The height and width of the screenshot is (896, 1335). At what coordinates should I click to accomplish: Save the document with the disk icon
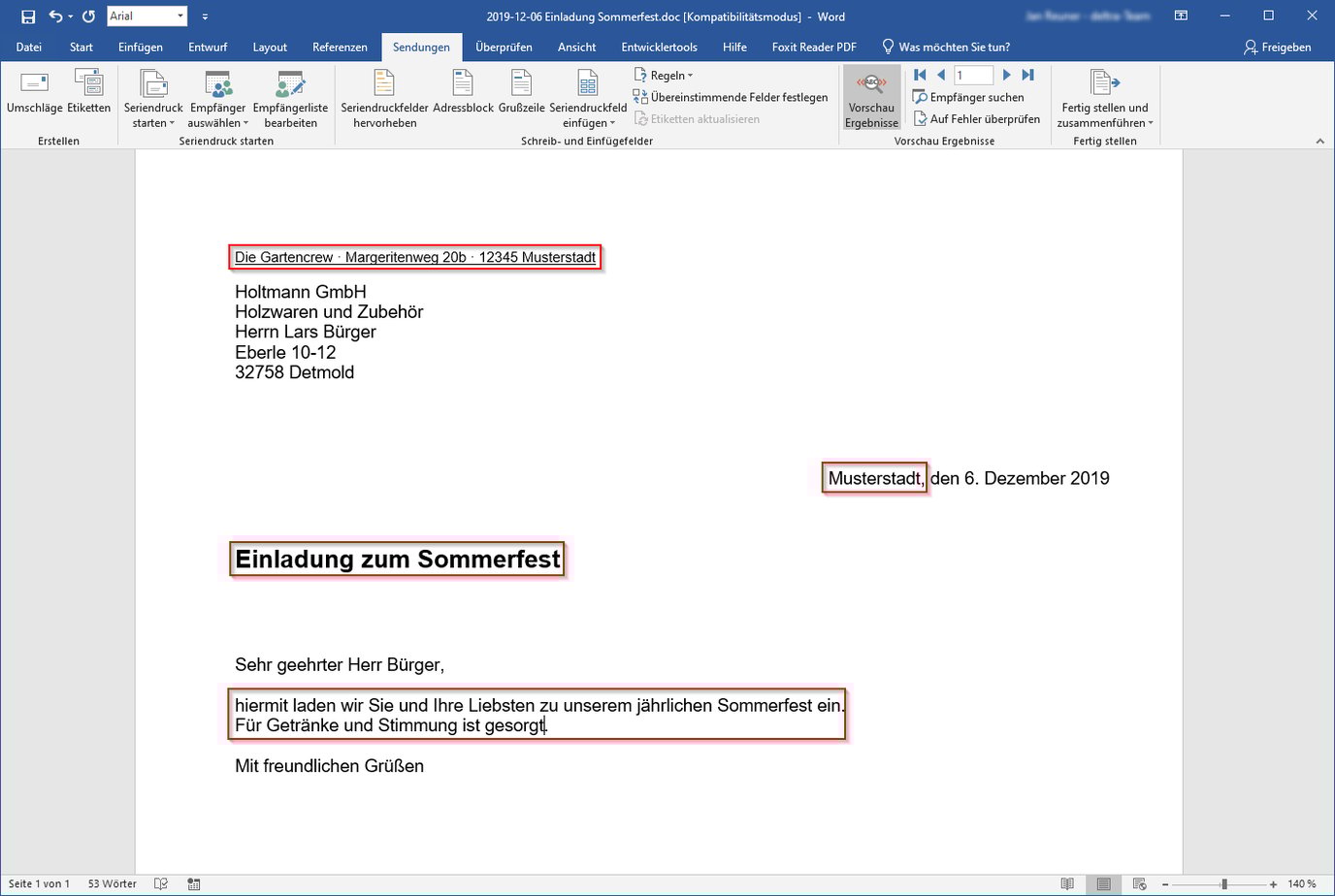coord(28,16)
